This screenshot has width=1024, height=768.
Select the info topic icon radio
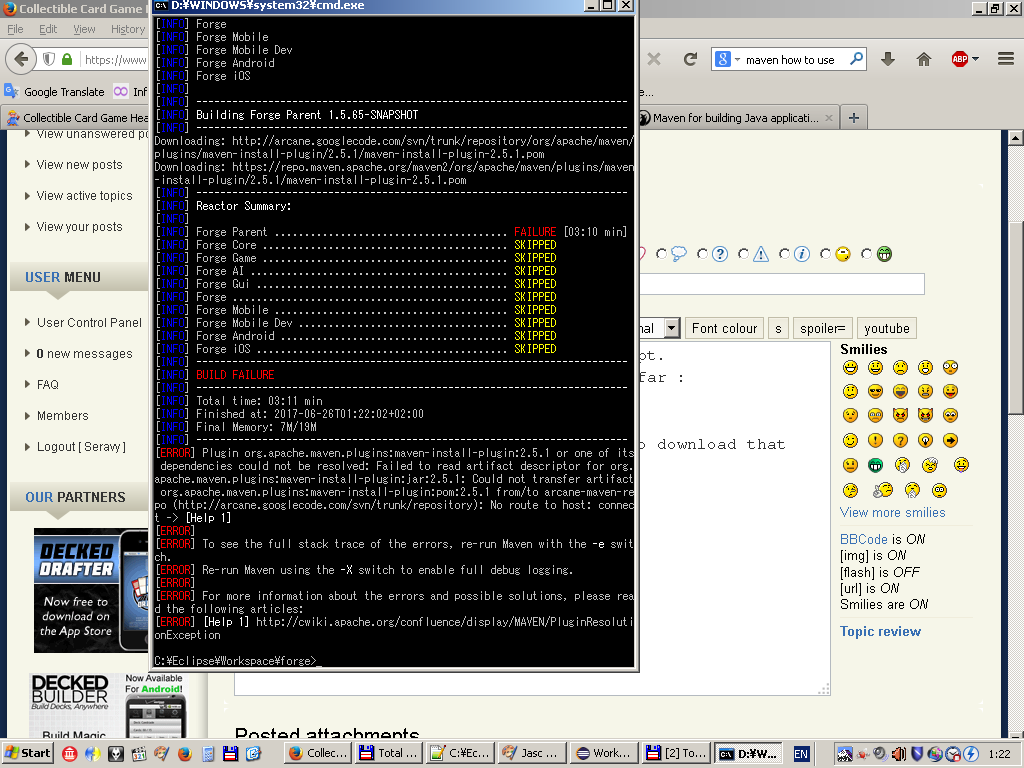click(785, 254)
